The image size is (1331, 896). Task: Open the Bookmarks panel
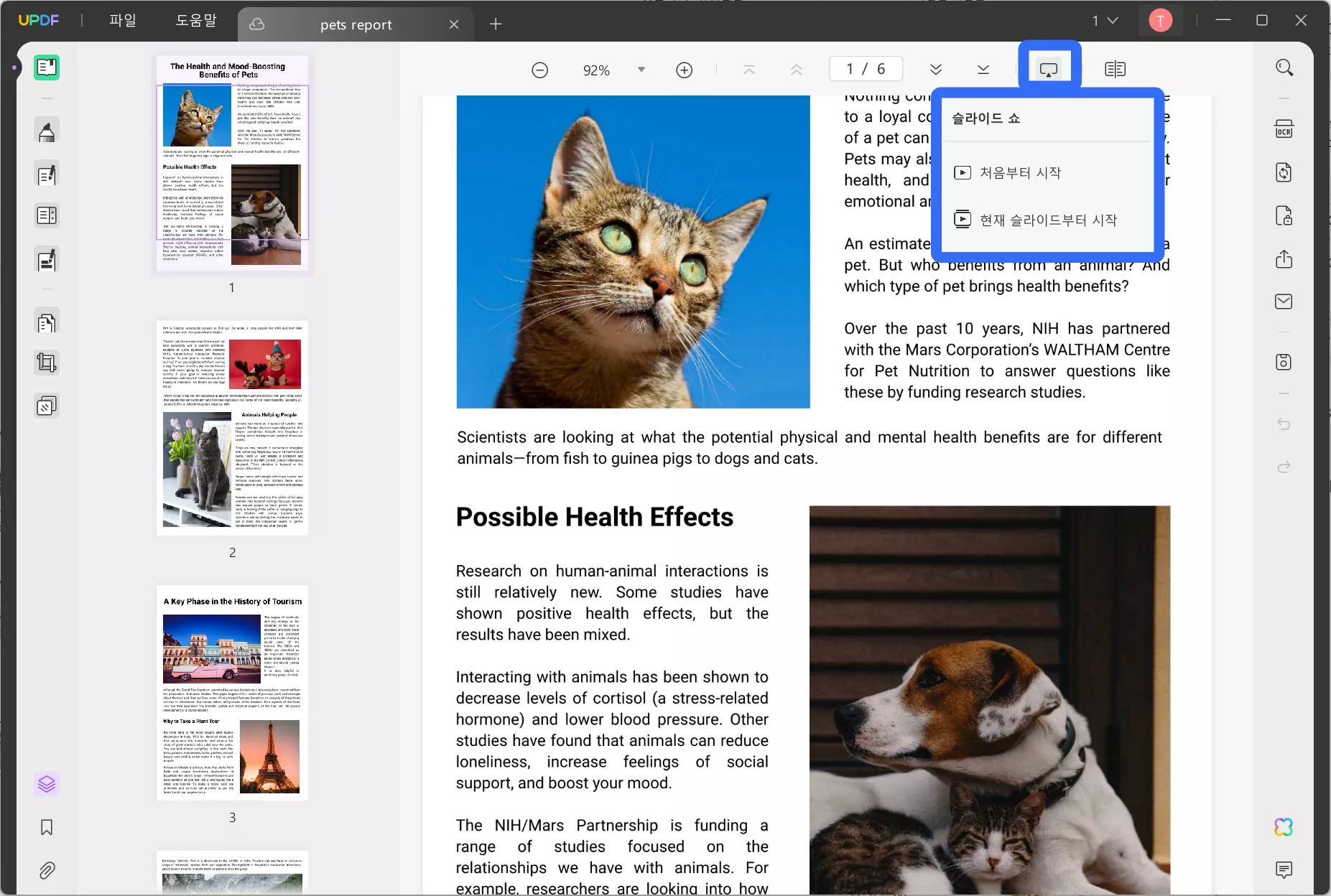click(47, 827)
